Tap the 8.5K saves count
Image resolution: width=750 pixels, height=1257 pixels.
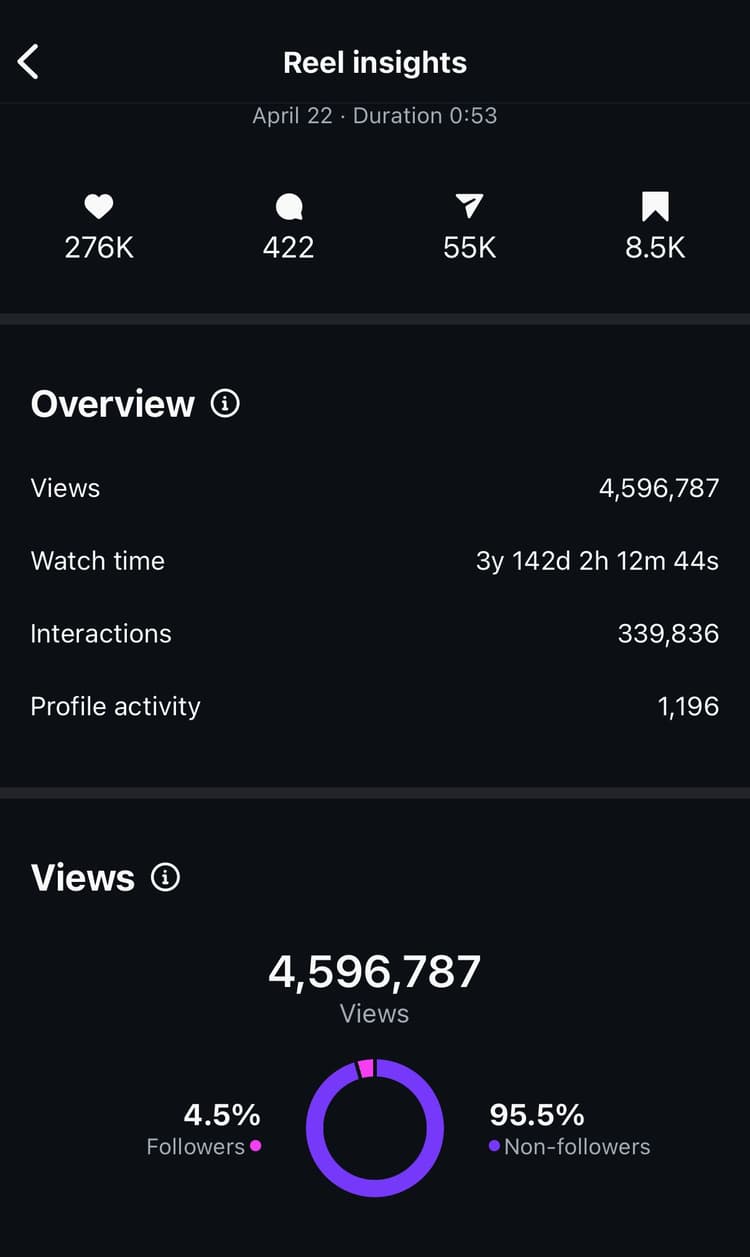[x=655, y=248]
